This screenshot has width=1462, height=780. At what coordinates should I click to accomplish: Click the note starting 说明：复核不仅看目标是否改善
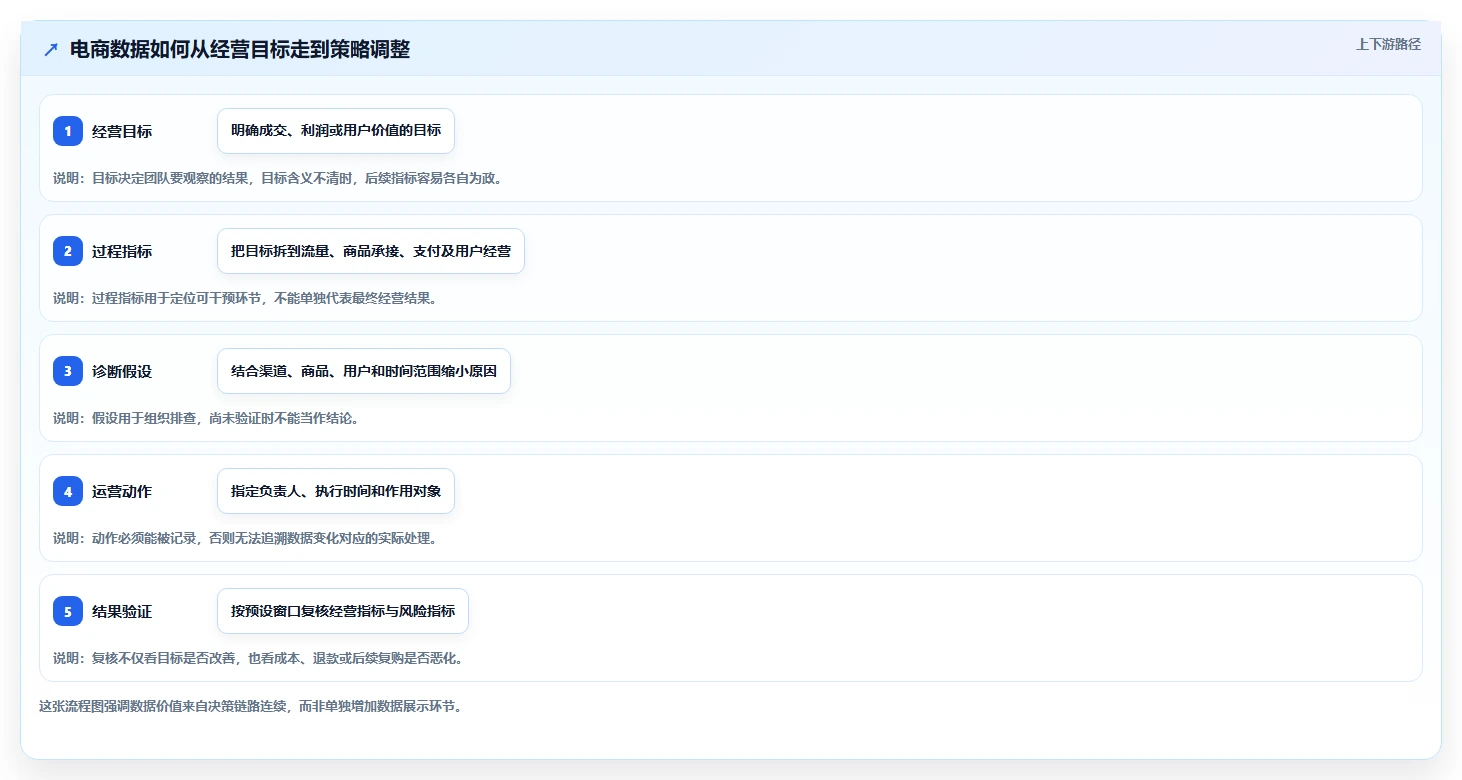click(x=258, y=658)
